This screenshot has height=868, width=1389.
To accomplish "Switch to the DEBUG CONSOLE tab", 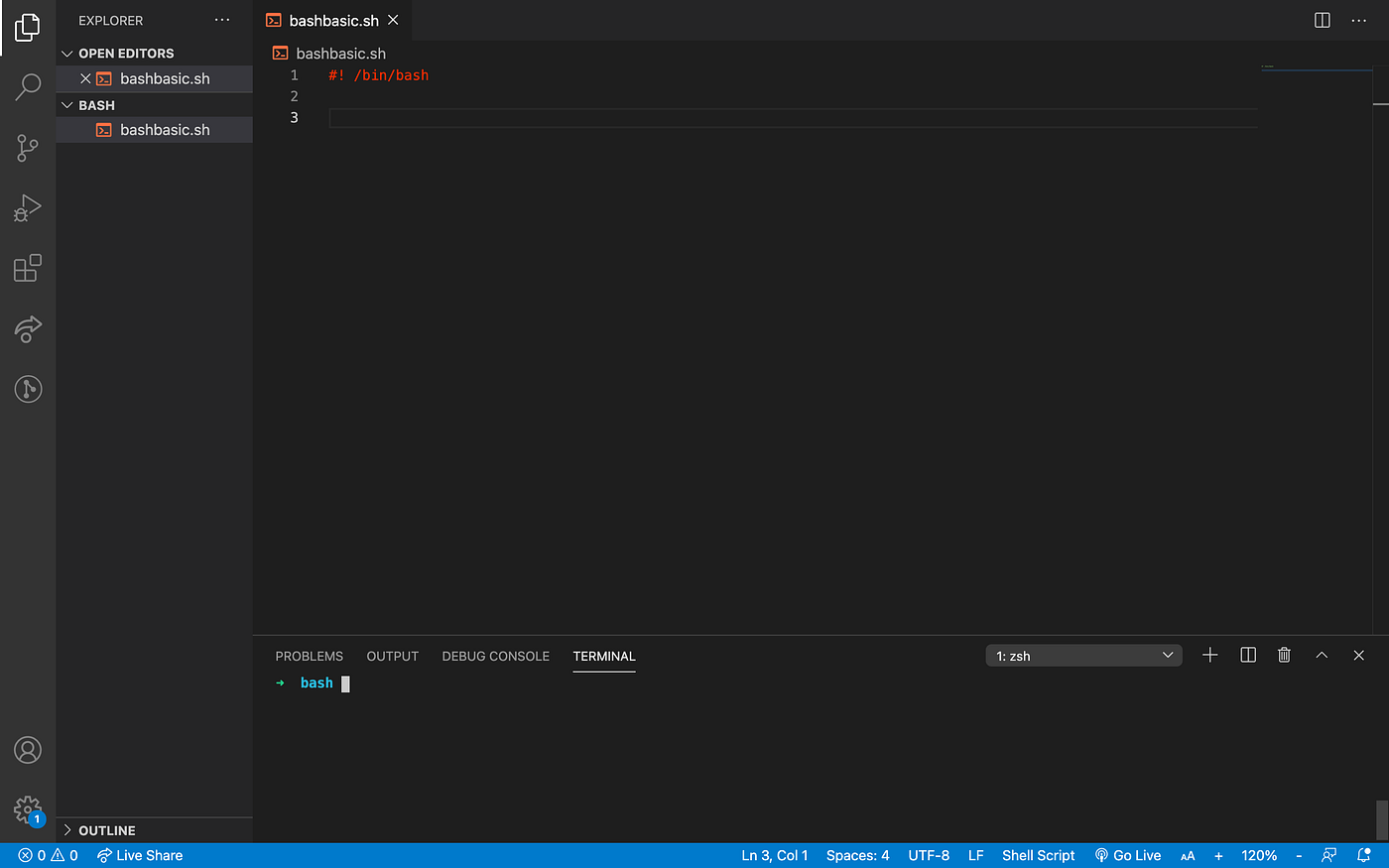I will [x=496, y=656].
